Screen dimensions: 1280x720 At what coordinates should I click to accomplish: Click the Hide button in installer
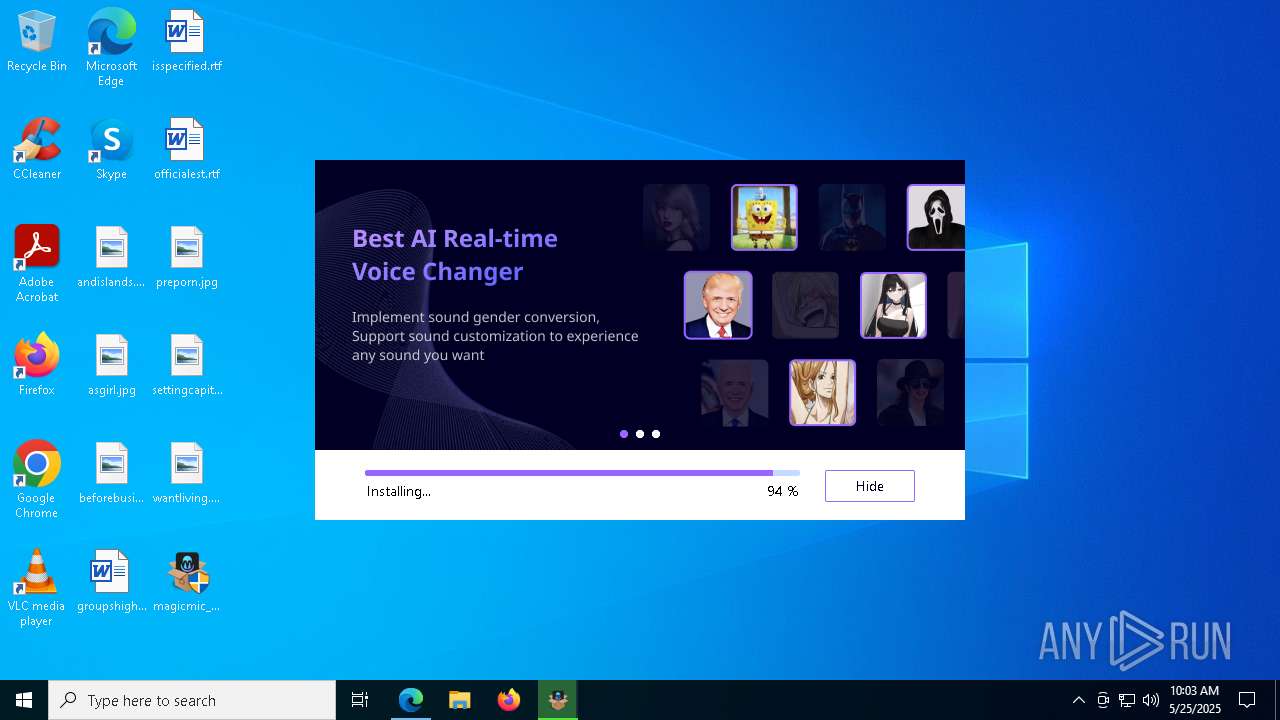(869, 486)
